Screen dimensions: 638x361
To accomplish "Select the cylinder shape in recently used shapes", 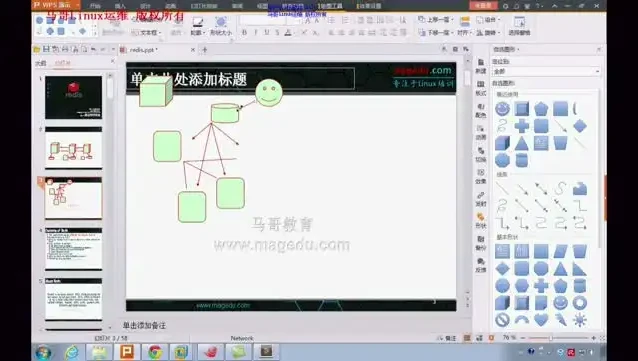I will point(522,160).
